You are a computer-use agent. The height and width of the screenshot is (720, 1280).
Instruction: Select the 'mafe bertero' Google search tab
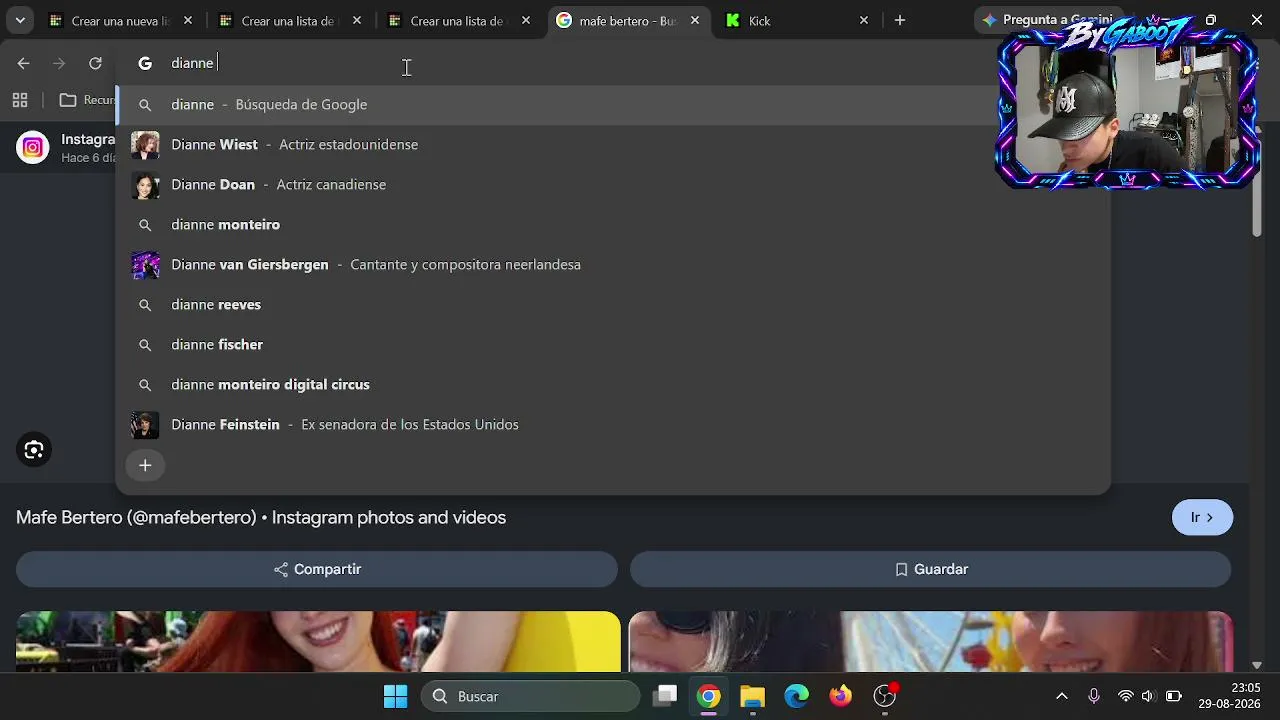point(630,20)
